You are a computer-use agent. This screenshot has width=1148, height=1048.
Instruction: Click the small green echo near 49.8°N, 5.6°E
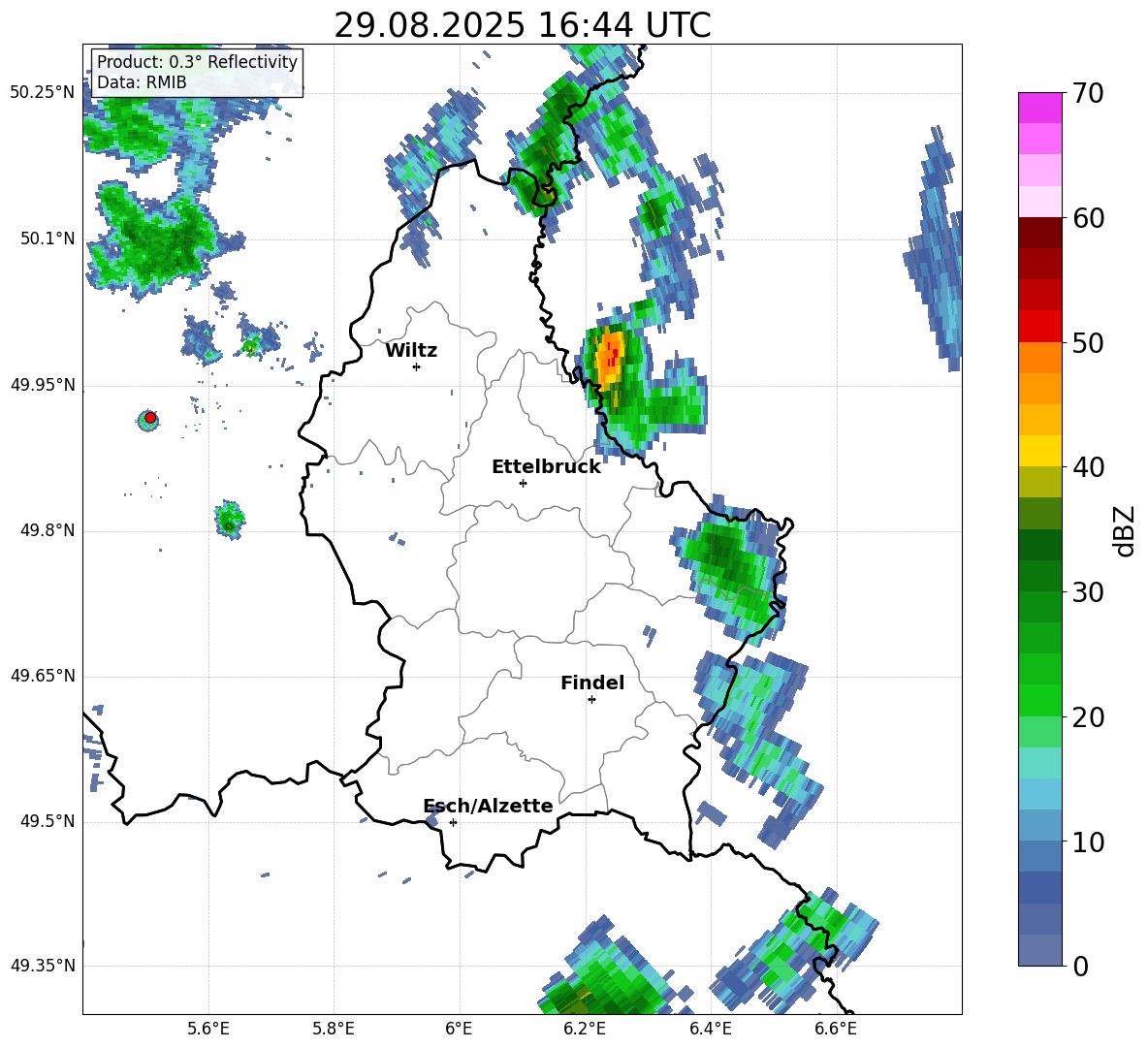click(230, 521)
